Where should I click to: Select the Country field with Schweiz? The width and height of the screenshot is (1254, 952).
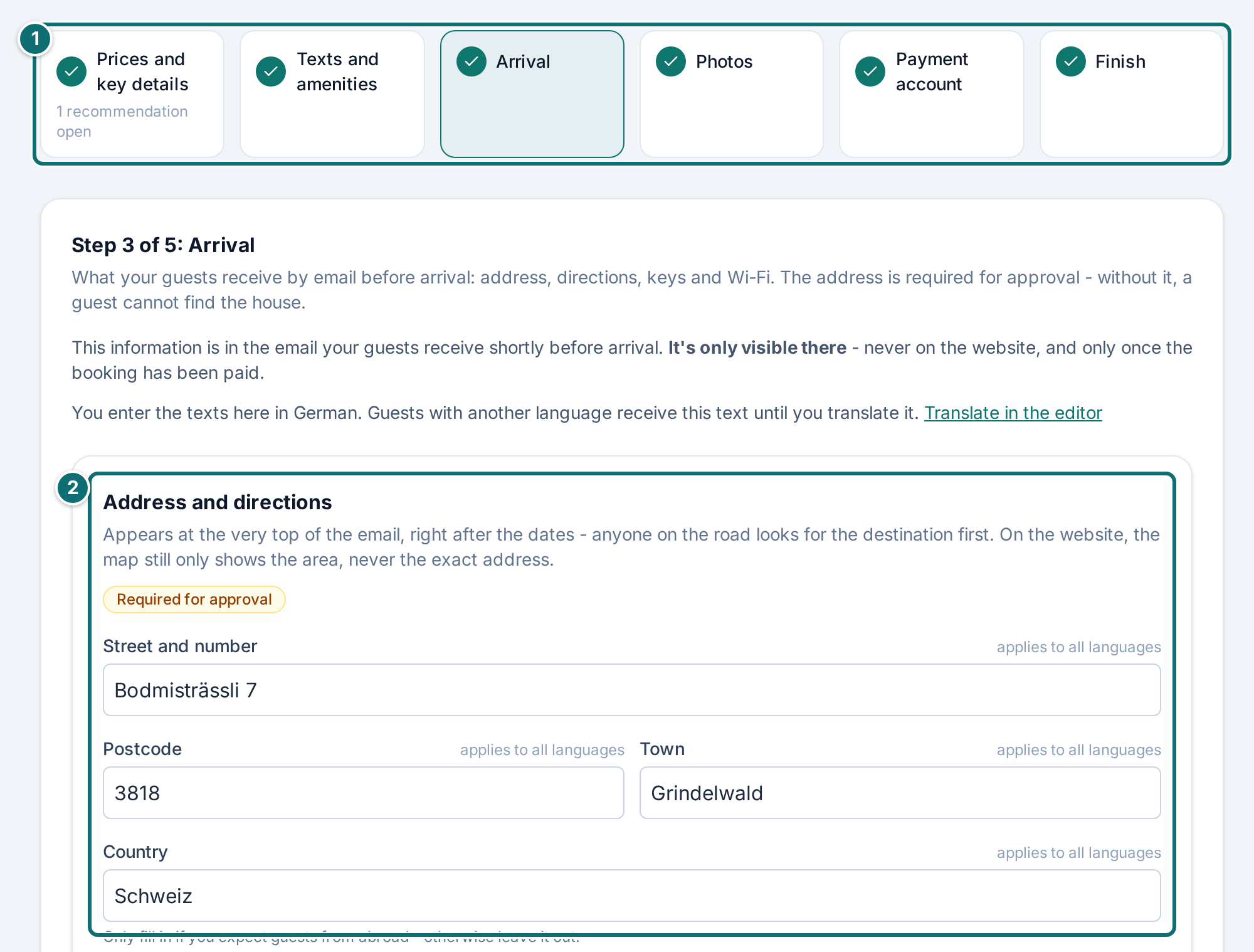pyautogui.click(x=632, y=896)
